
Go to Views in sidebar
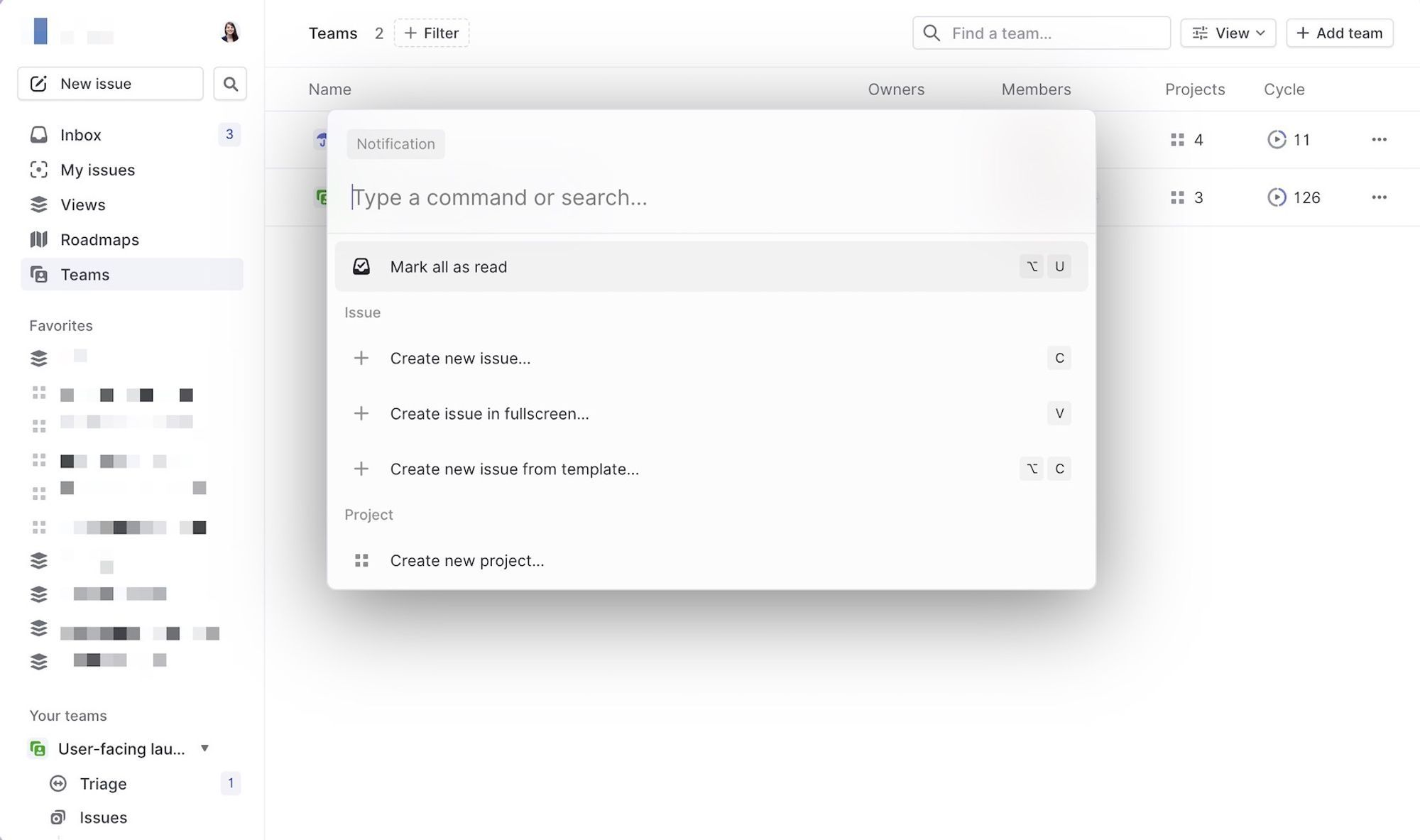coord(82,204)
